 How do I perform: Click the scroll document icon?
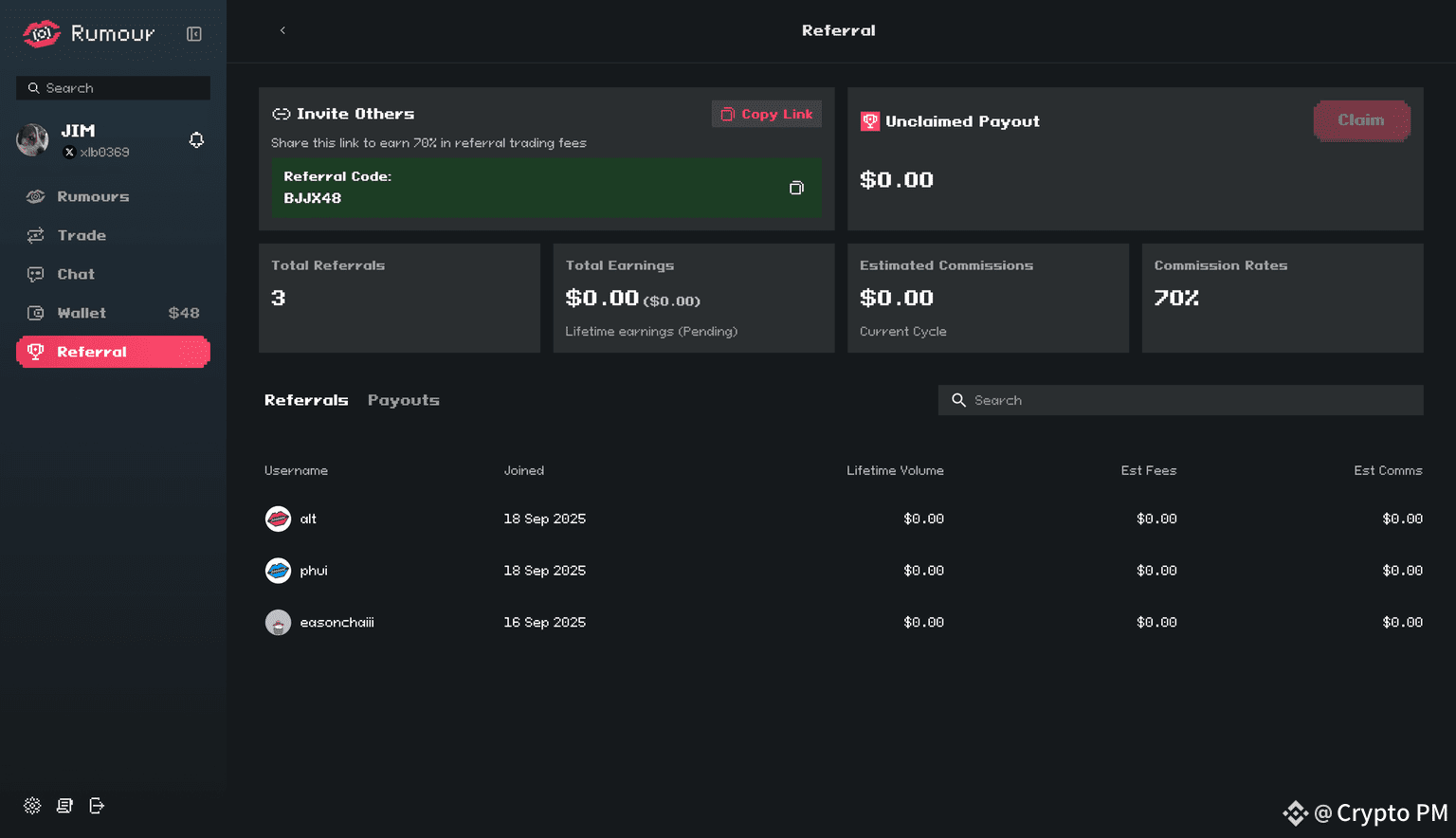point(64,806)
